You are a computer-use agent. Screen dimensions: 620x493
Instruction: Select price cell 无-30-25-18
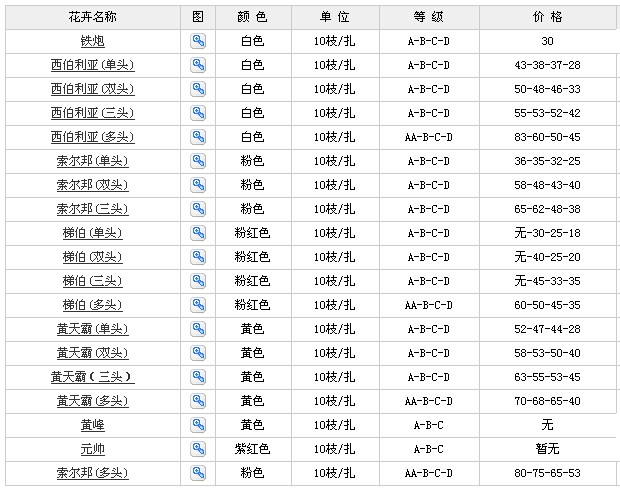(x=547, y=233)
